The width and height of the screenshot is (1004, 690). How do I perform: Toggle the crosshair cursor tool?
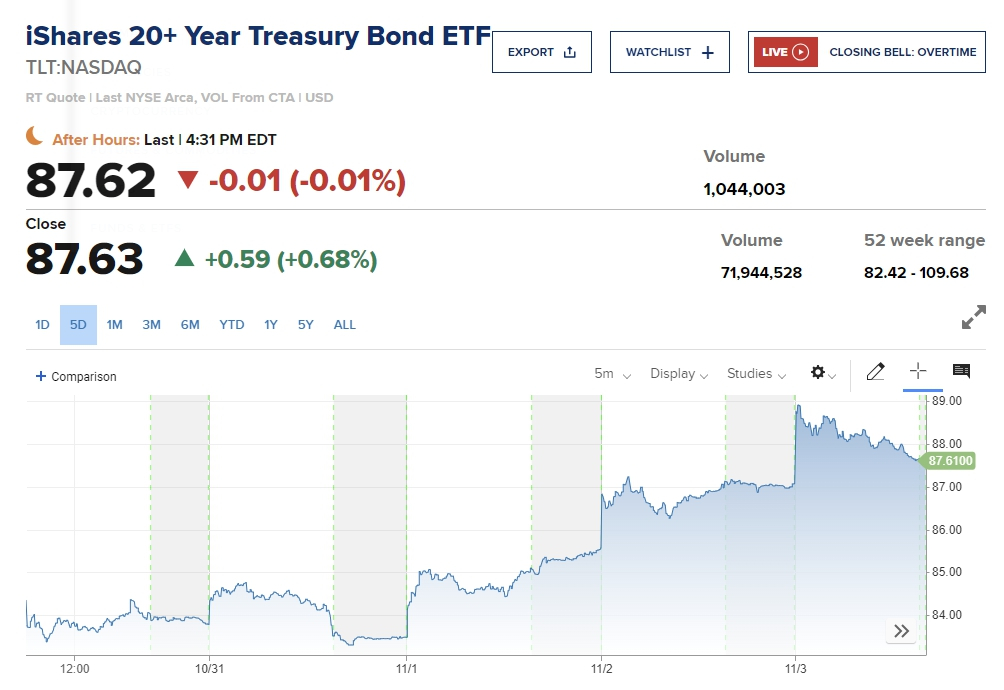[917, 372]
